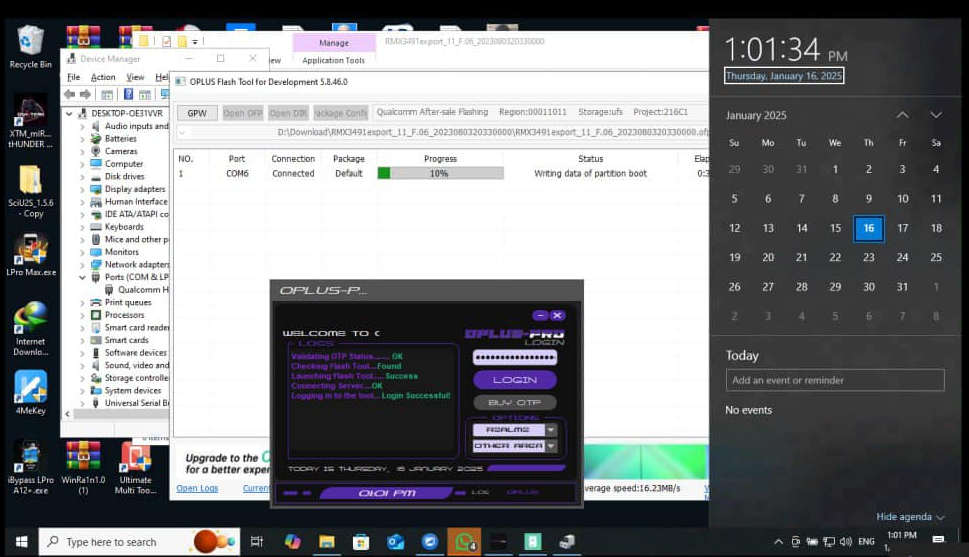Open File Explorer from the taskbar
This screenshot has width=969, height=557.
coord(326,542)
